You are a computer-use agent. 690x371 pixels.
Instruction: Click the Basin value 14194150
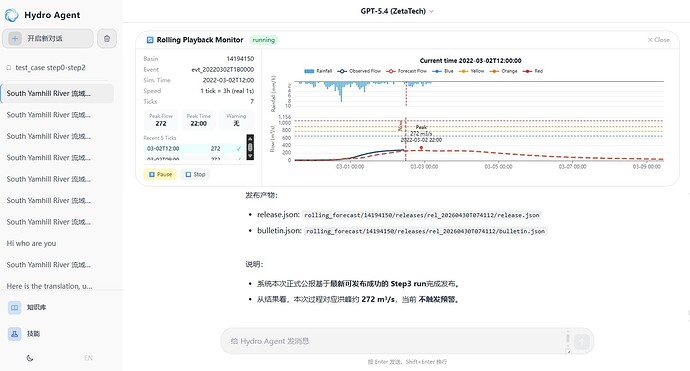point(240,59)
